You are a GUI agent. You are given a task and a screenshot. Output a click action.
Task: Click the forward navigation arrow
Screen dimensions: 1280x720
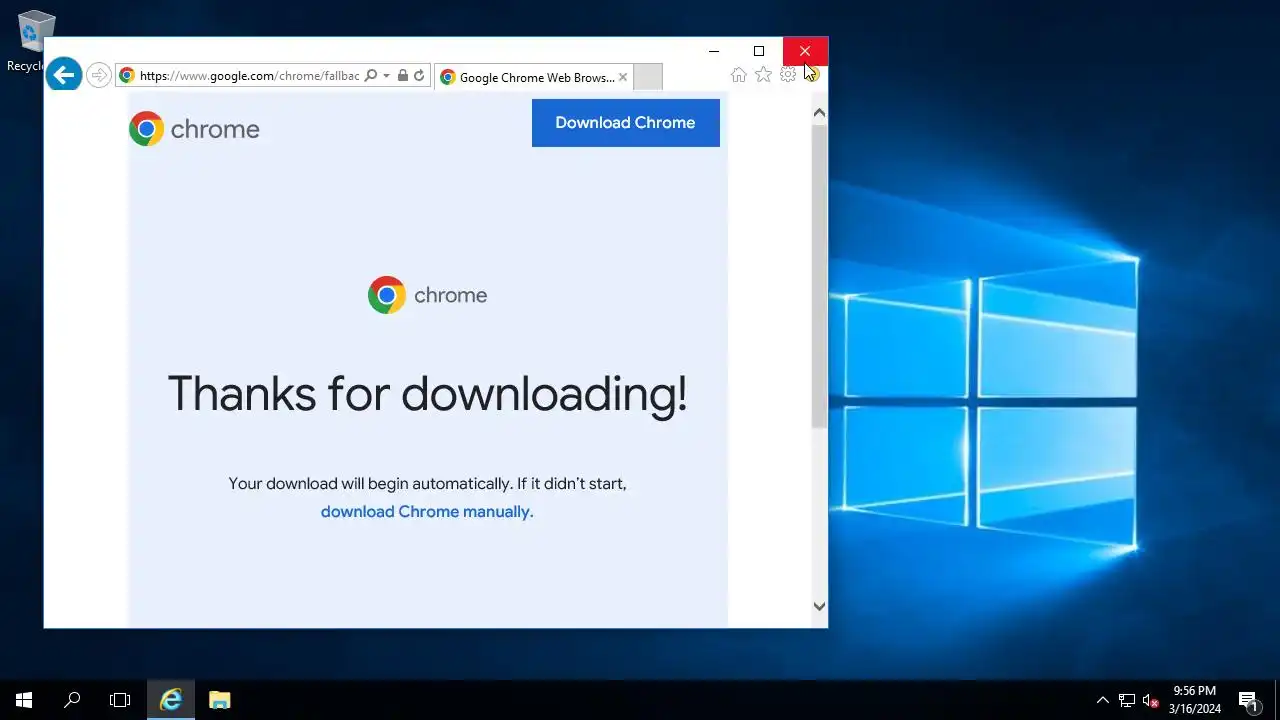click(98, 75)
